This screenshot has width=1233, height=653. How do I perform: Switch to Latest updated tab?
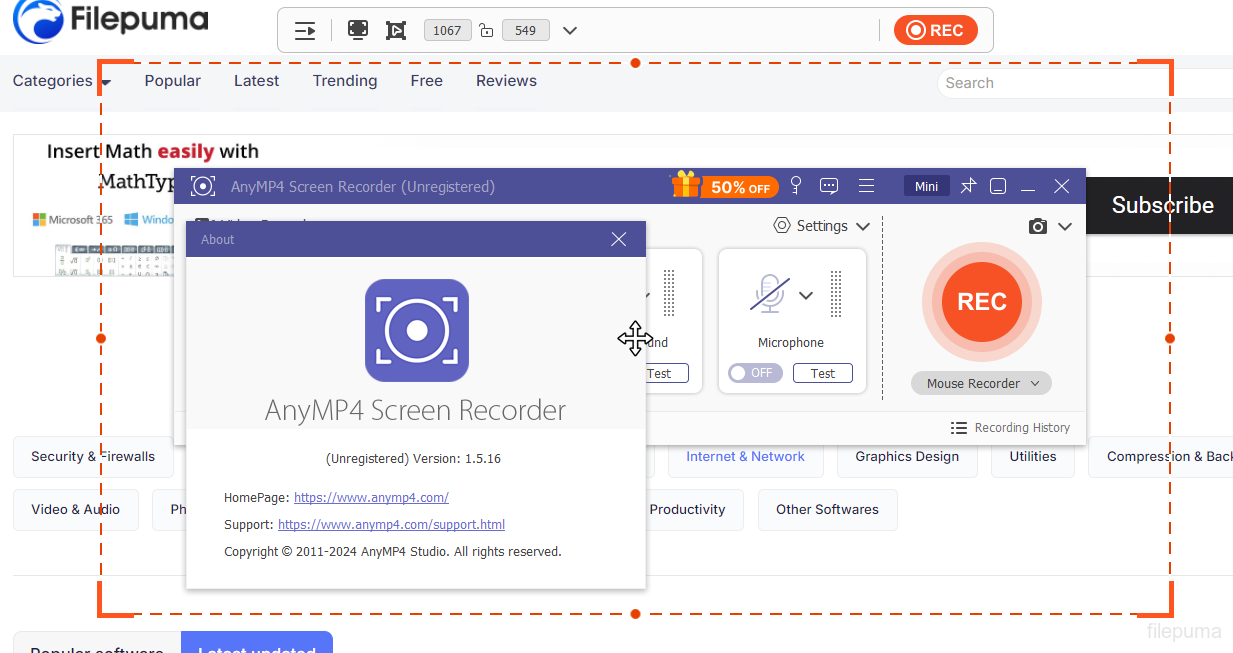tap(257, 643)
